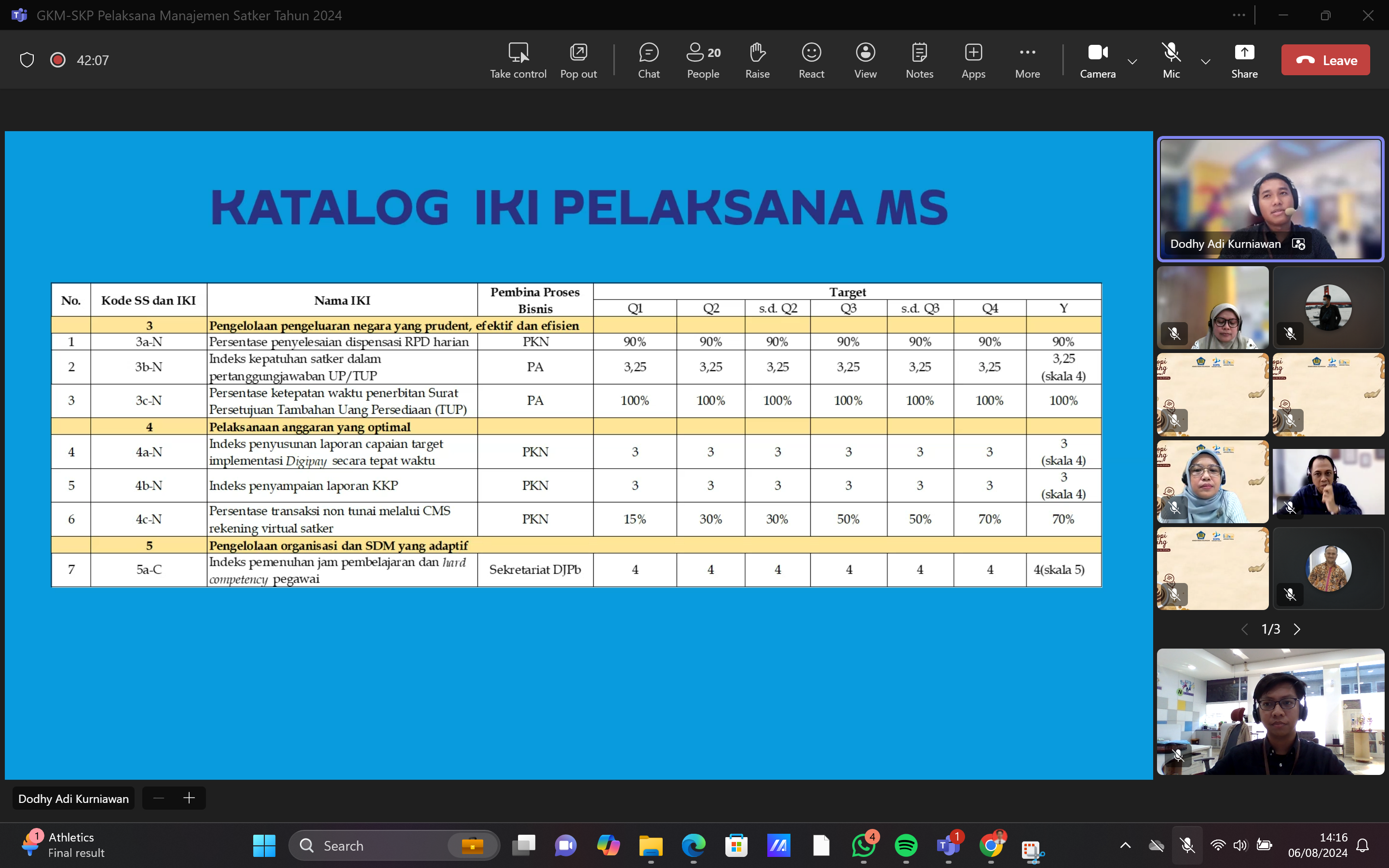Show the People participant list

pyautogui.click(x=703, y=60)
